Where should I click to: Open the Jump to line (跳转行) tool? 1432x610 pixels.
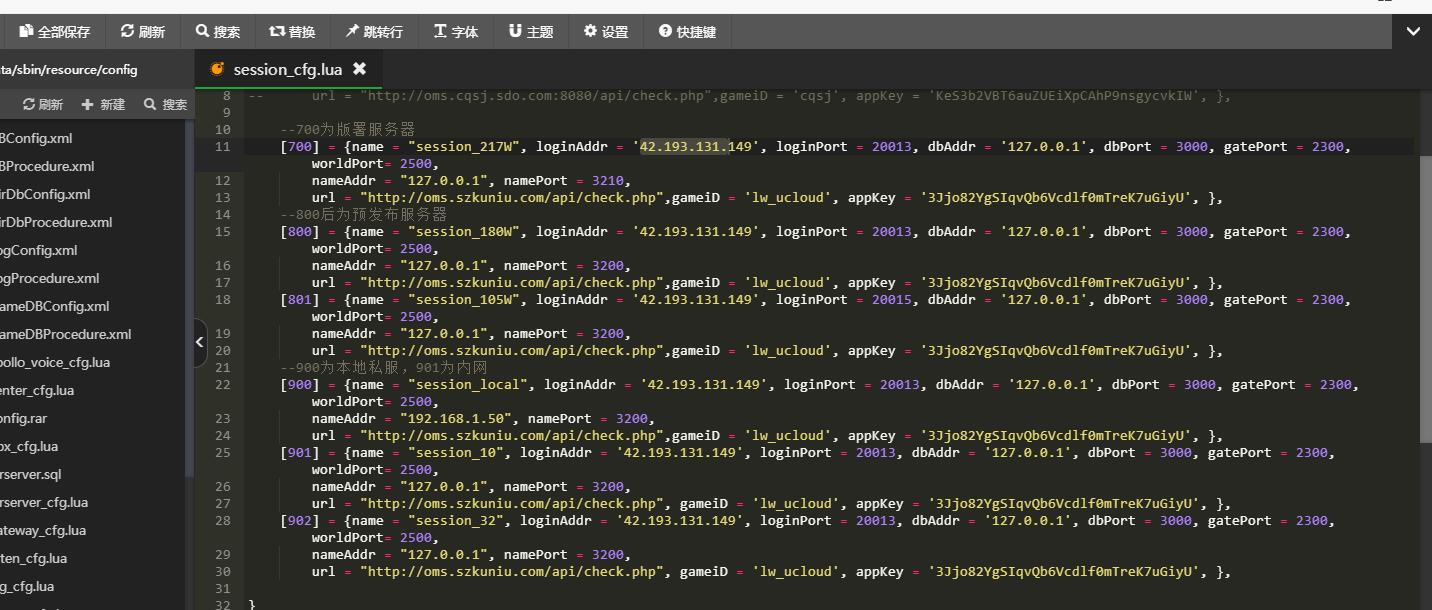(374, 32)
